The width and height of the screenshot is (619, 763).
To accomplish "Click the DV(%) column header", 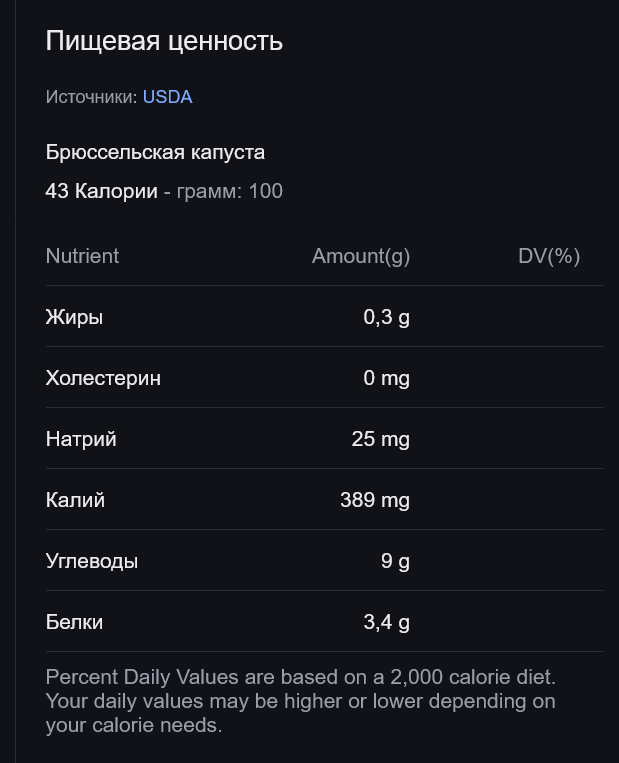I will pyautogui.click(x=549, y=256).
